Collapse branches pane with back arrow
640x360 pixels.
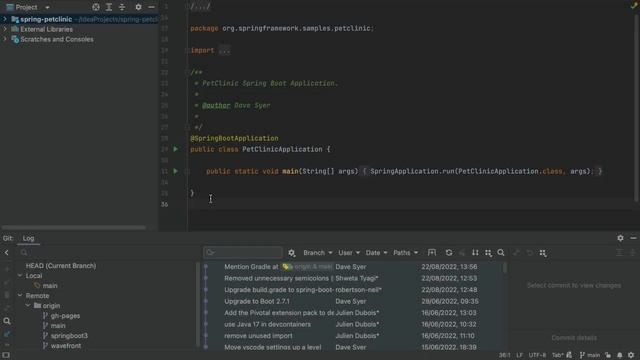(x=7, y=253)
